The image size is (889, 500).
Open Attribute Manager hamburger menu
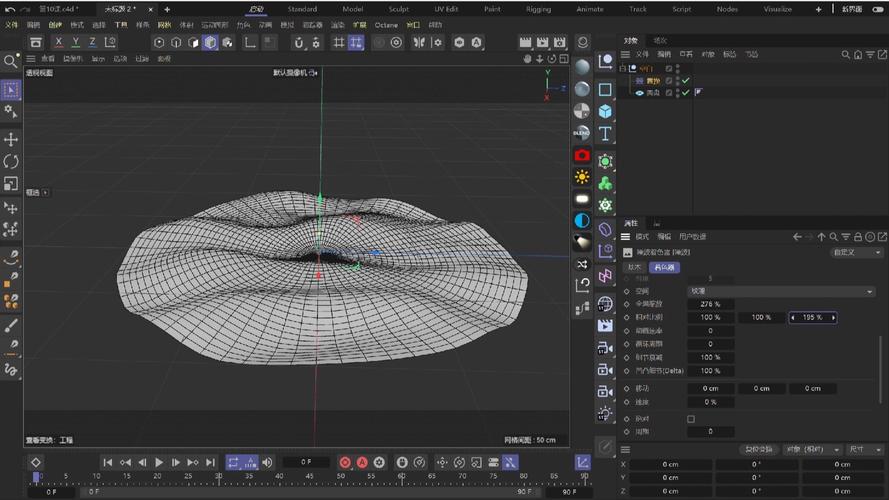(x=625, y=237)
